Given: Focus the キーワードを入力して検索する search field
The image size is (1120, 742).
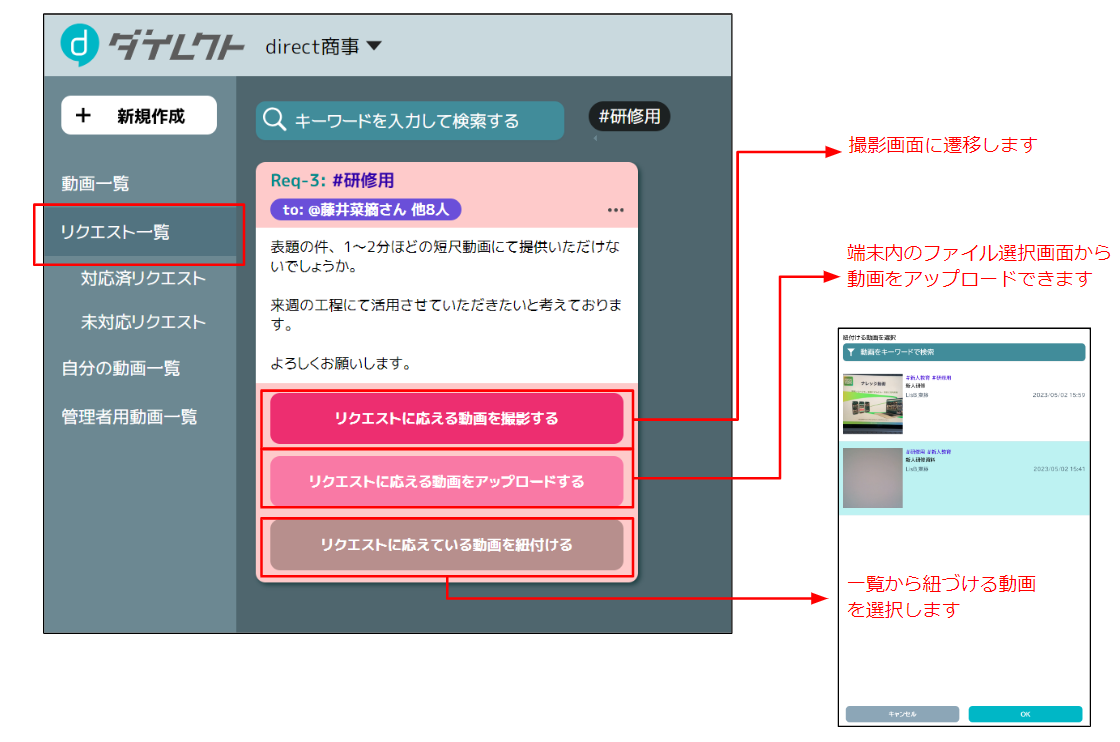Looking at the screenshot, I should [x=410, y=120].
